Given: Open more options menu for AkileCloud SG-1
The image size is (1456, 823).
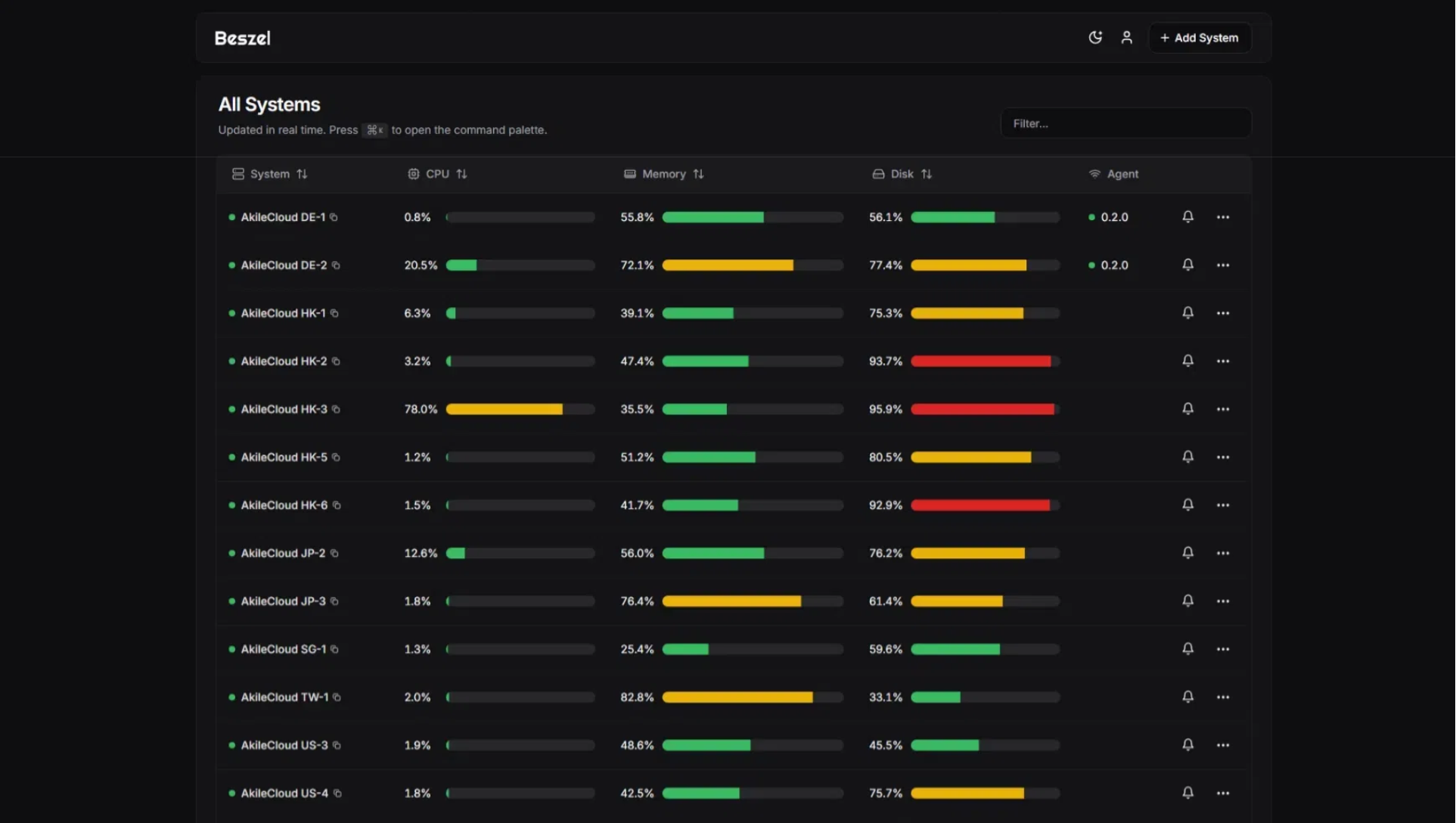Looking at the screenshot, I should pyautogui.click(x=1222, y=650).
